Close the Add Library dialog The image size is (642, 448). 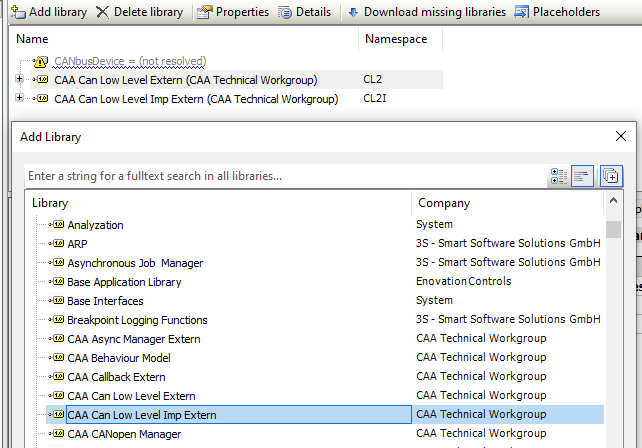[x=620, y=136]
